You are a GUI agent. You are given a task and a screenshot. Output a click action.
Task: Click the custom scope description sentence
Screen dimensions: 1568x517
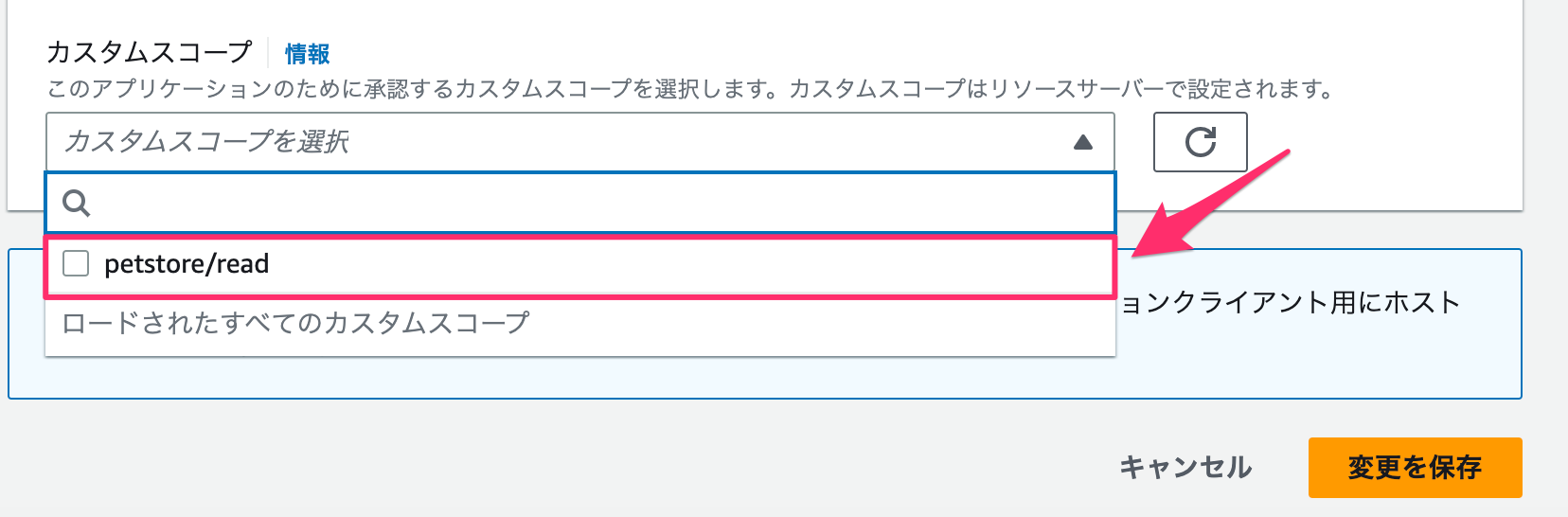[690, 90]
